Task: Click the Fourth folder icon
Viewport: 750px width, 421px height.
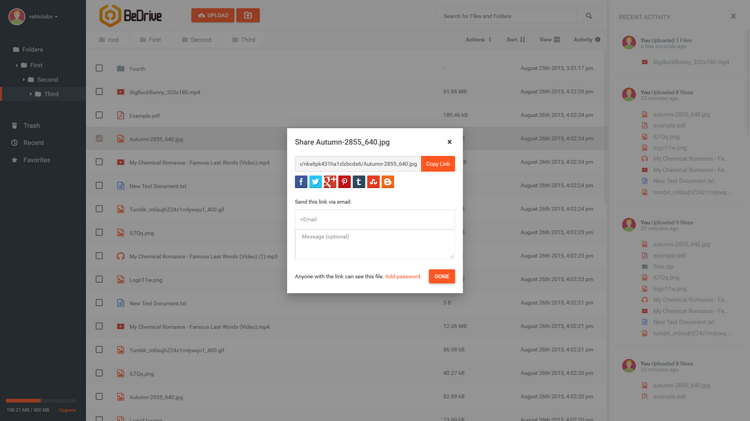Action: (x=121, y=68)
